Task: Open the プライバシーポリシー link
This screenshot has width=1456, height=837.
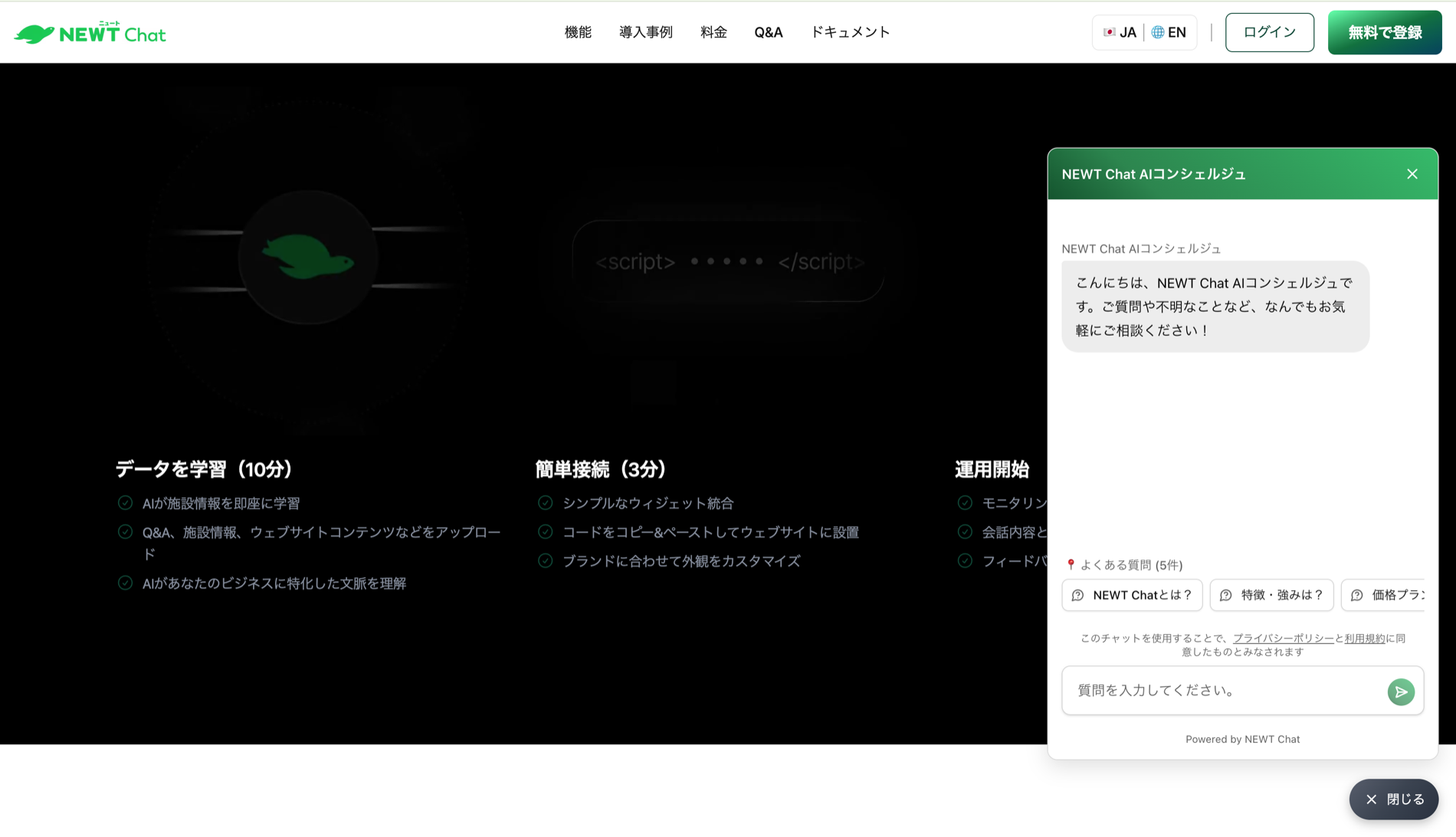Action: coord(1282,638)
